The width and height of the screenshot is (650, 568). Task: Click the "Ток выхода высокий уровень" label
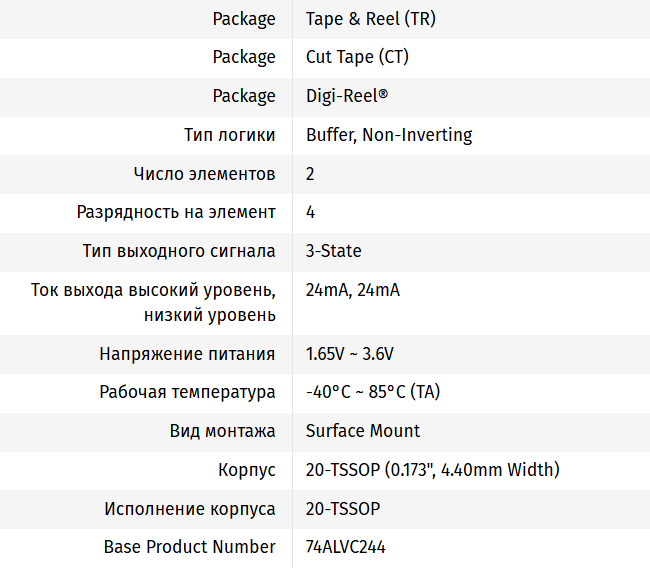coord(153,290)
